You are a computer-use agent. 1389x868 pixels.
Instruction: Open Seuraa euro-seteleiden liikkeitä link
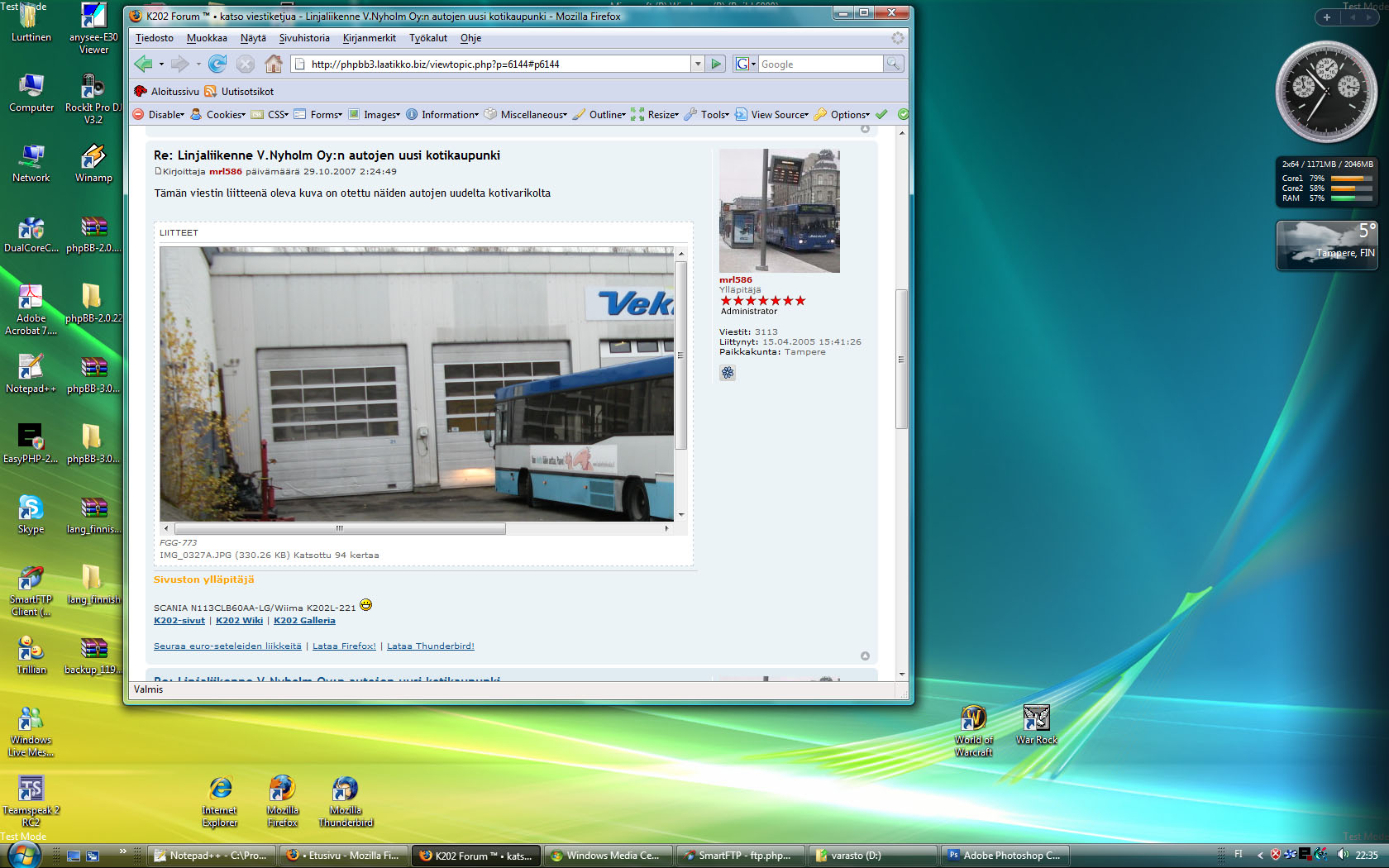[x=227, y=646]
